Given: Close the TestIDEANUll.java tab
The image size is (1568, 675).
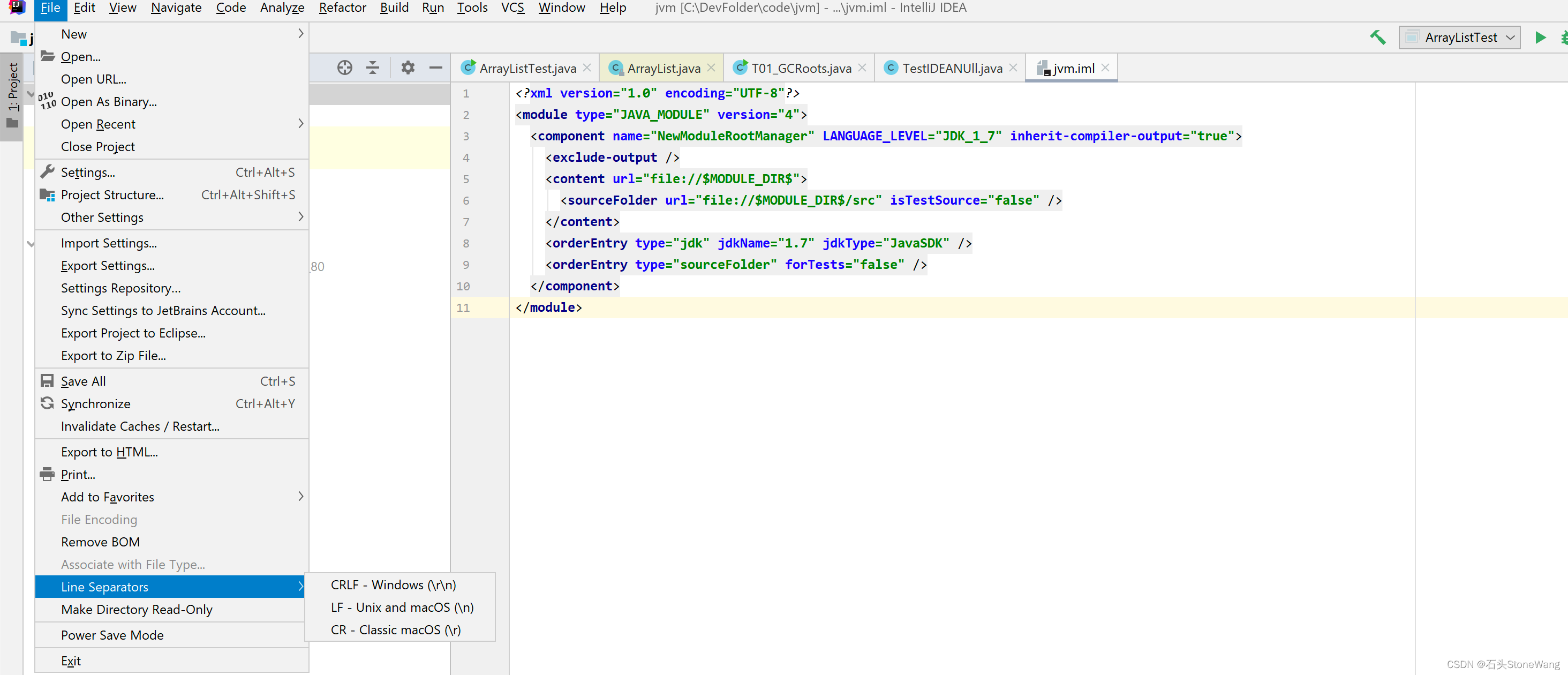Looking at the screenshot, I should (x=1013, y=67).
